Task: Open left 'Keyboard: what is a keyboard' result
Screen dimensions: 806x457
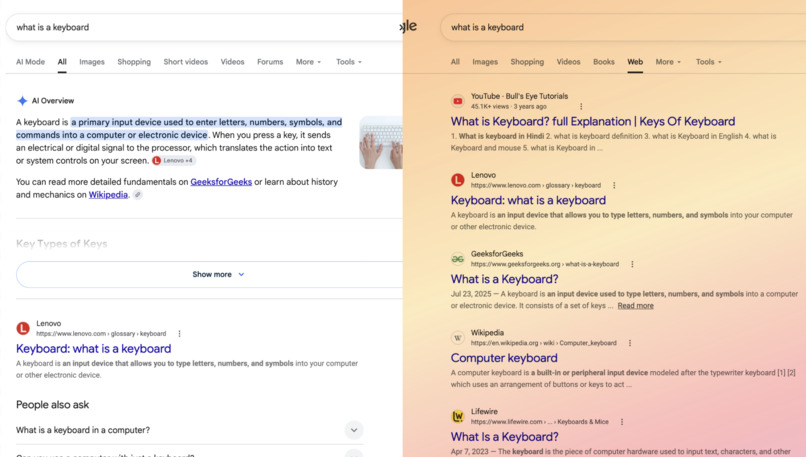Action: [94, 349]
